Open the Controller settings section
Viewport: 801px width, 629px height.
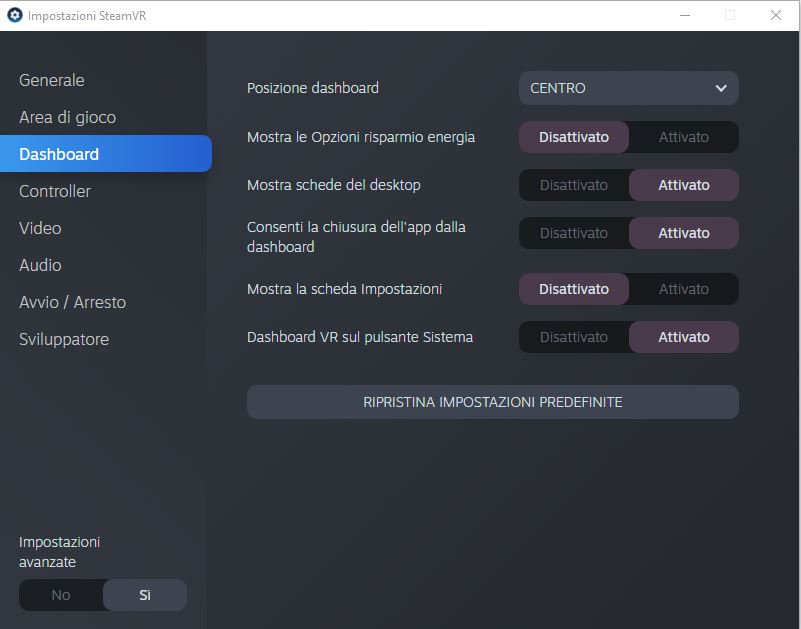click(55, 191)
